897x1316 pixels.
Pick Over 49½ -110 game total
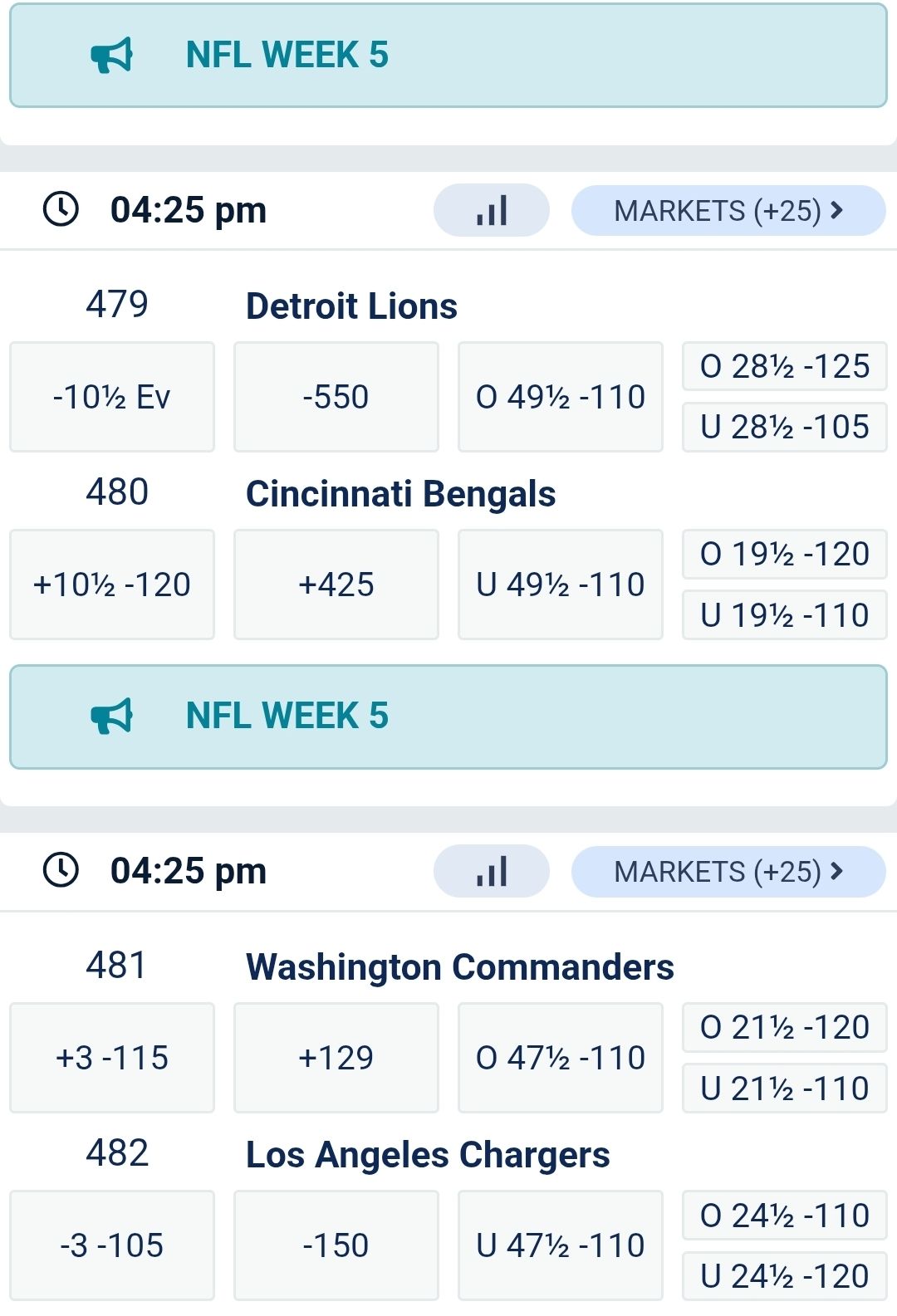(561, 397)
